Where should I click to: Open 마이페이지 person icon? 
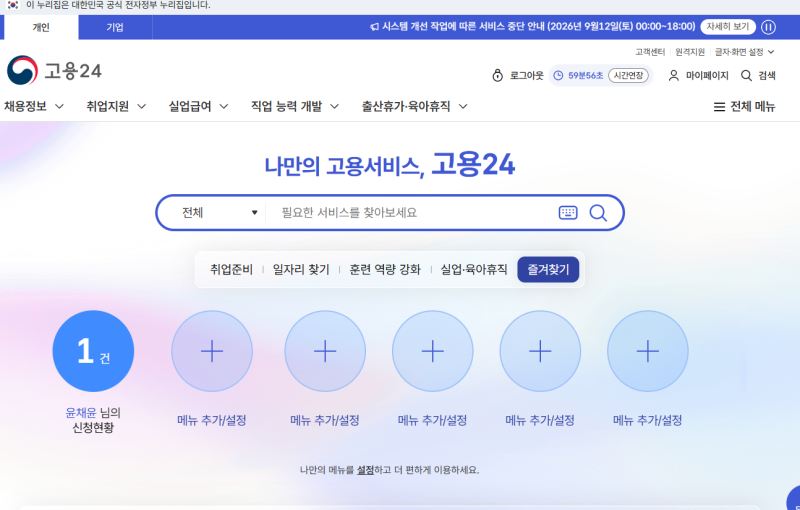pos(673,75)
